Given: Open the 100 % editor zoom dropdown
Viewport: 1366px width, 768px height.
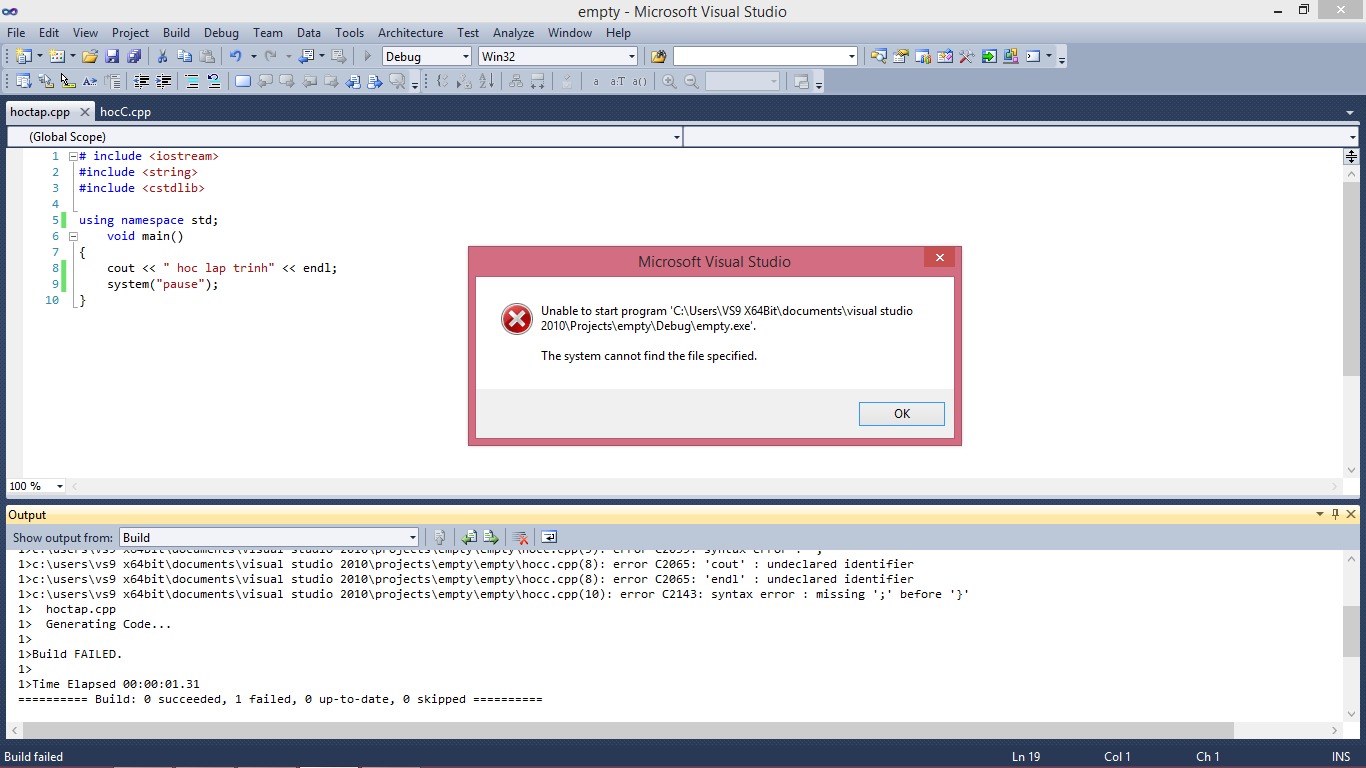Looking at the screenshot, I should tap(60, 486).
